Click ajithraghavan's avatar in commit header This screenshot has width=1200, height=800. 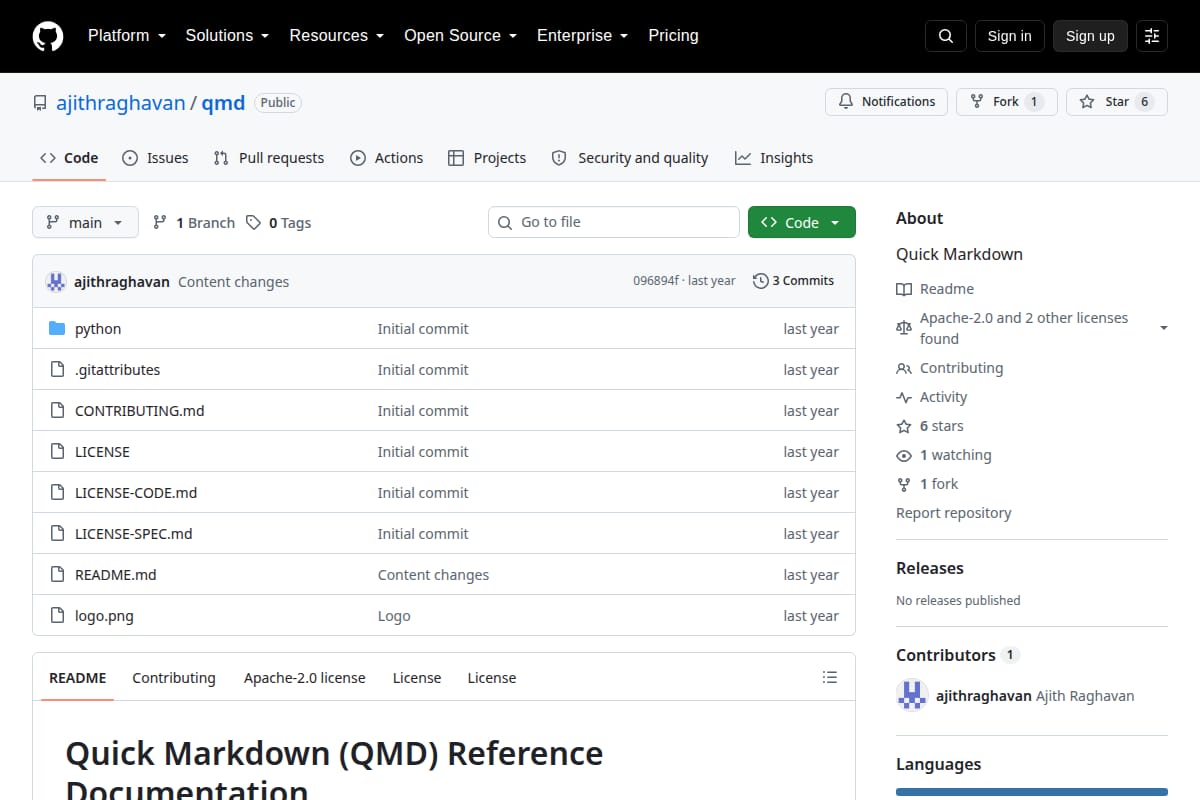(x=56, y=281)
